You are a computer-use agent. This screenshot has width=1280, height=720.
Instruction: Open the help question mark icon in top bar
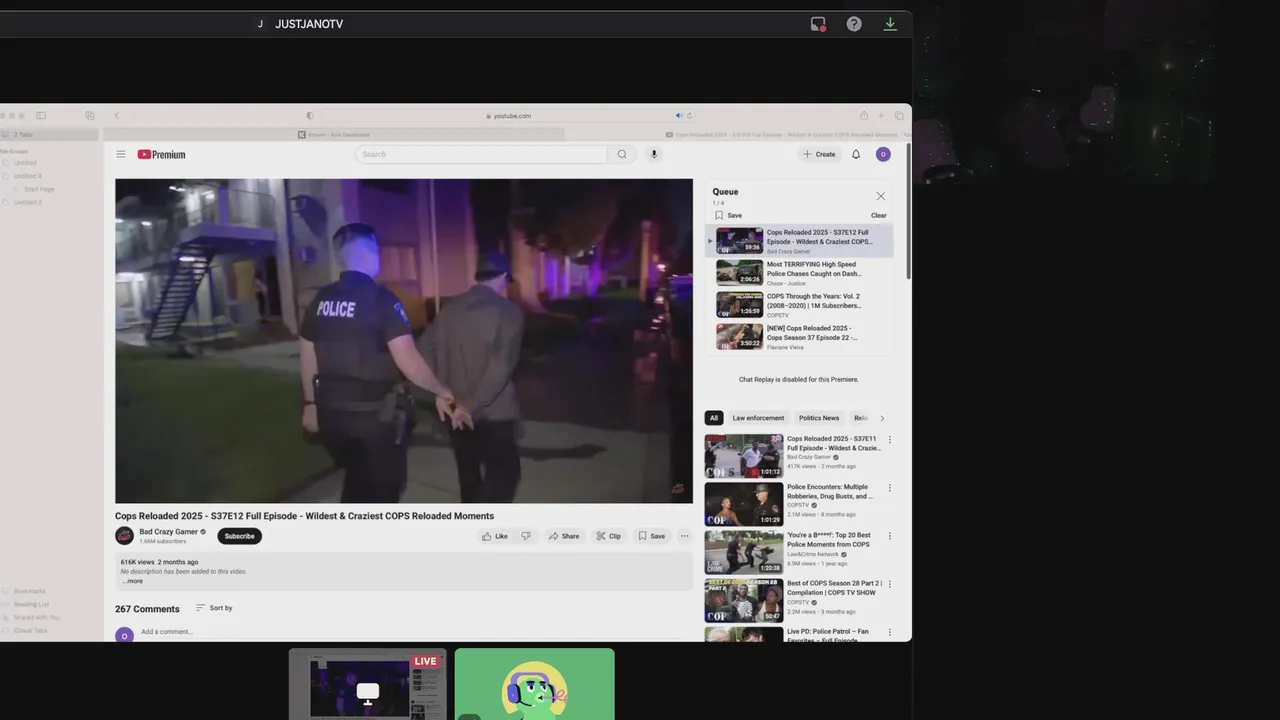(854, 24)
